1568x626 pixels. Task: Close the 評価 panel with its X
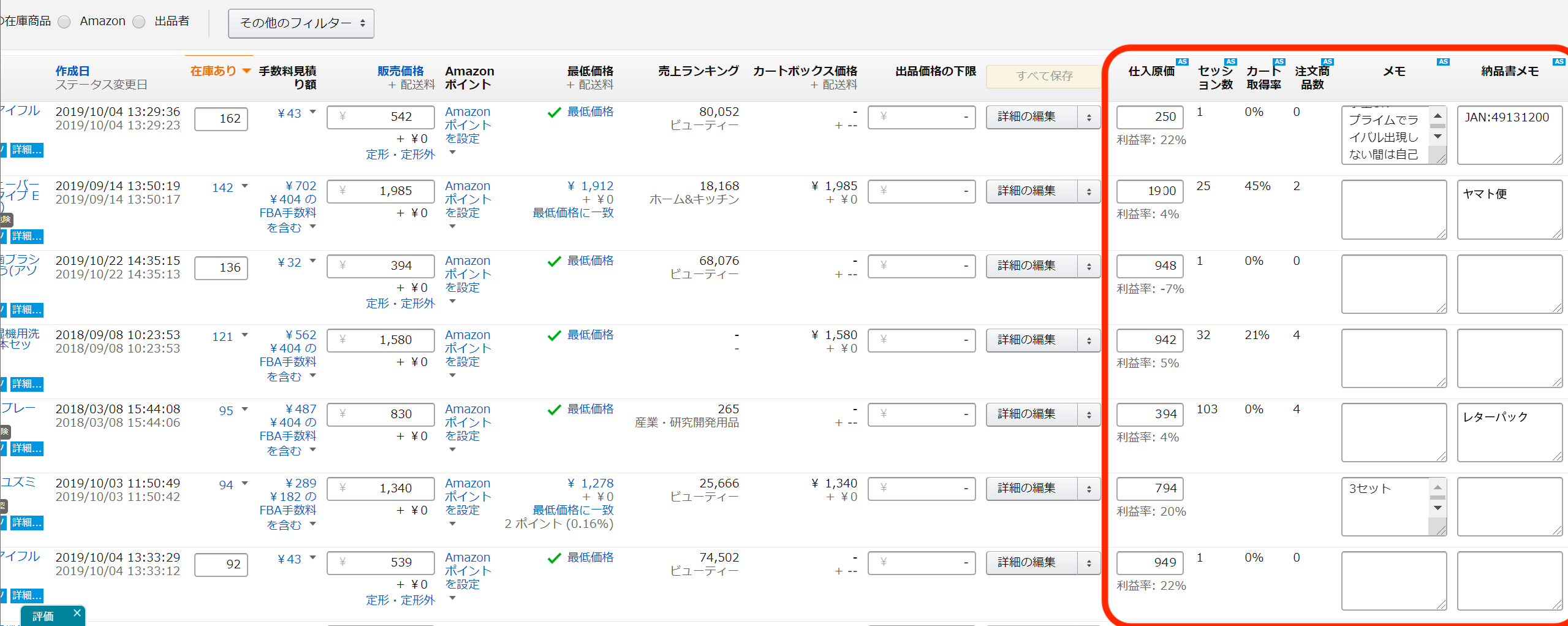[77, 613]
